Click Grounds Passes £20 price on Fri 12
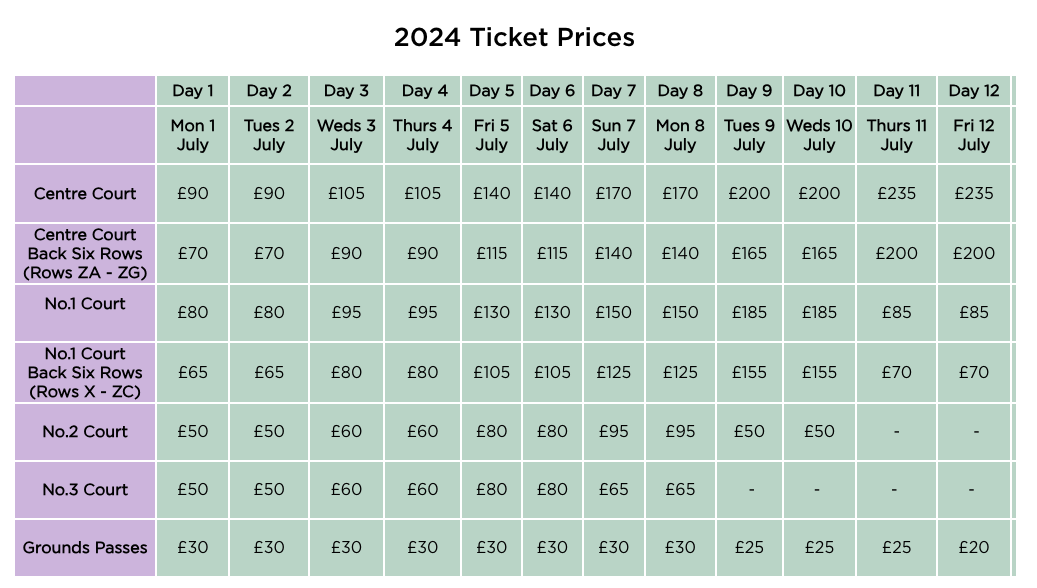Viewport: 1037px width, 588px height. (x=974, y=548)
